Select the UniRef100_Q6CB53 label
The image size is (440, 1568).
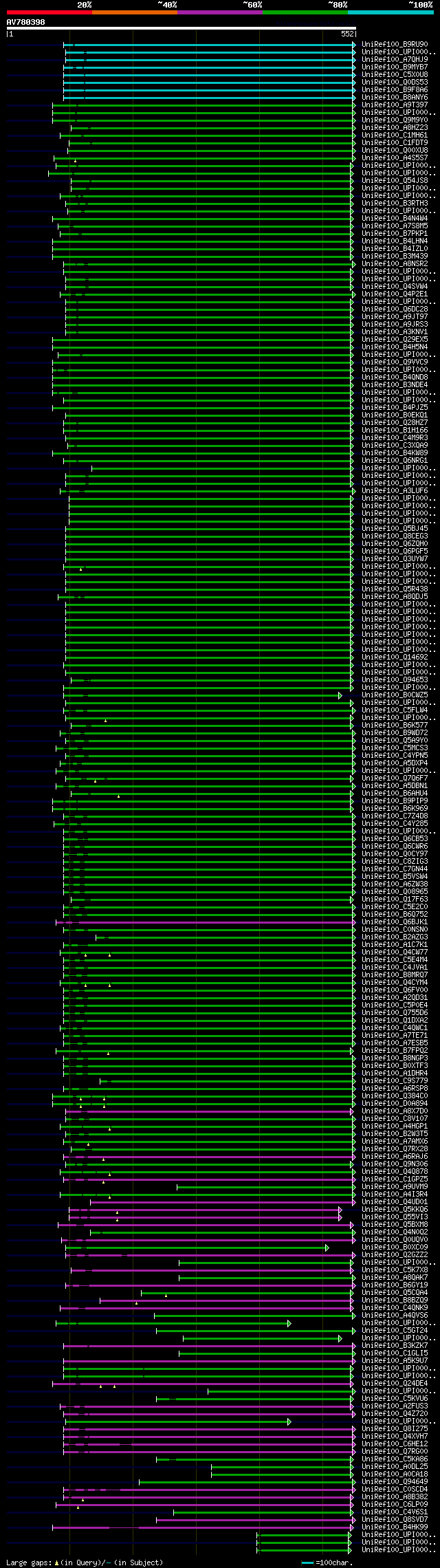(x=395, y=839)
